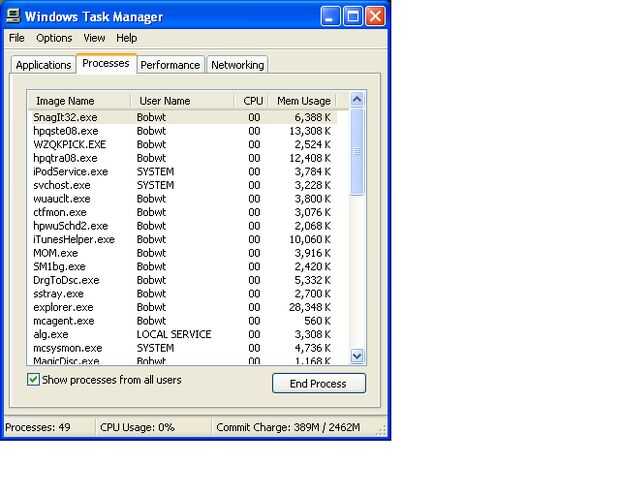Viewport: 620px width, 496px height.
Task: Select the SM1bg.exe process
Action: point(182,267)
